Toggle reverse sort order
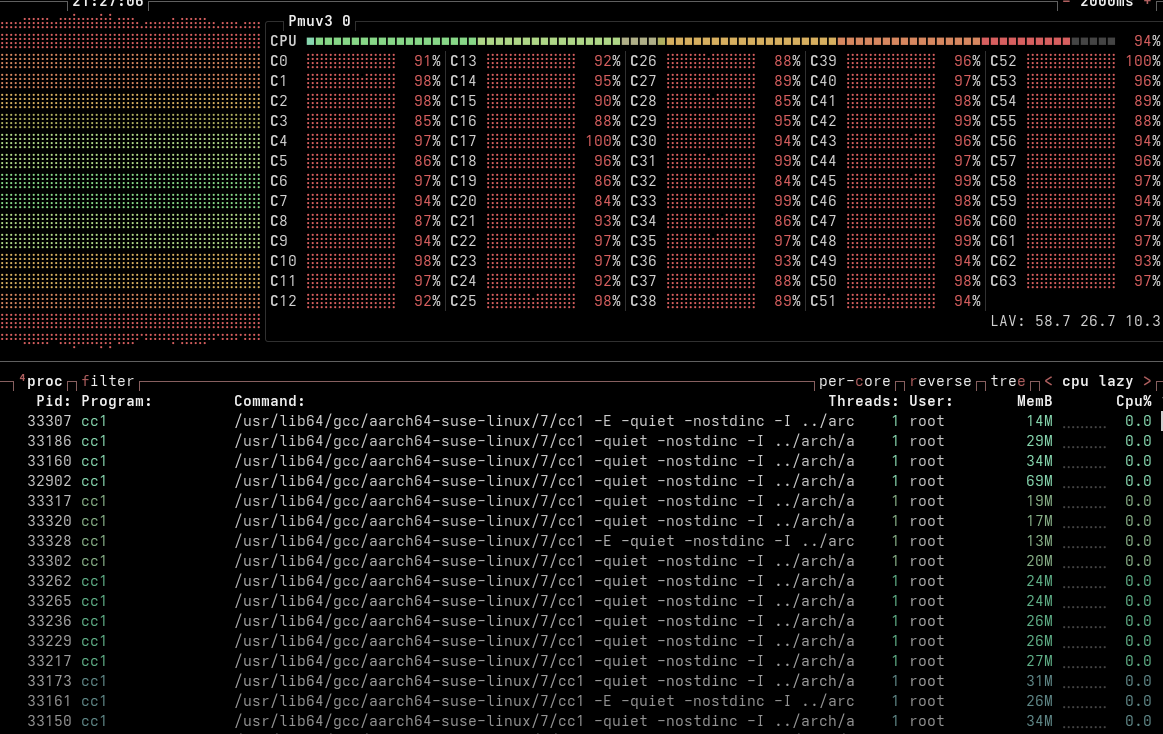 tap(940, 381)
